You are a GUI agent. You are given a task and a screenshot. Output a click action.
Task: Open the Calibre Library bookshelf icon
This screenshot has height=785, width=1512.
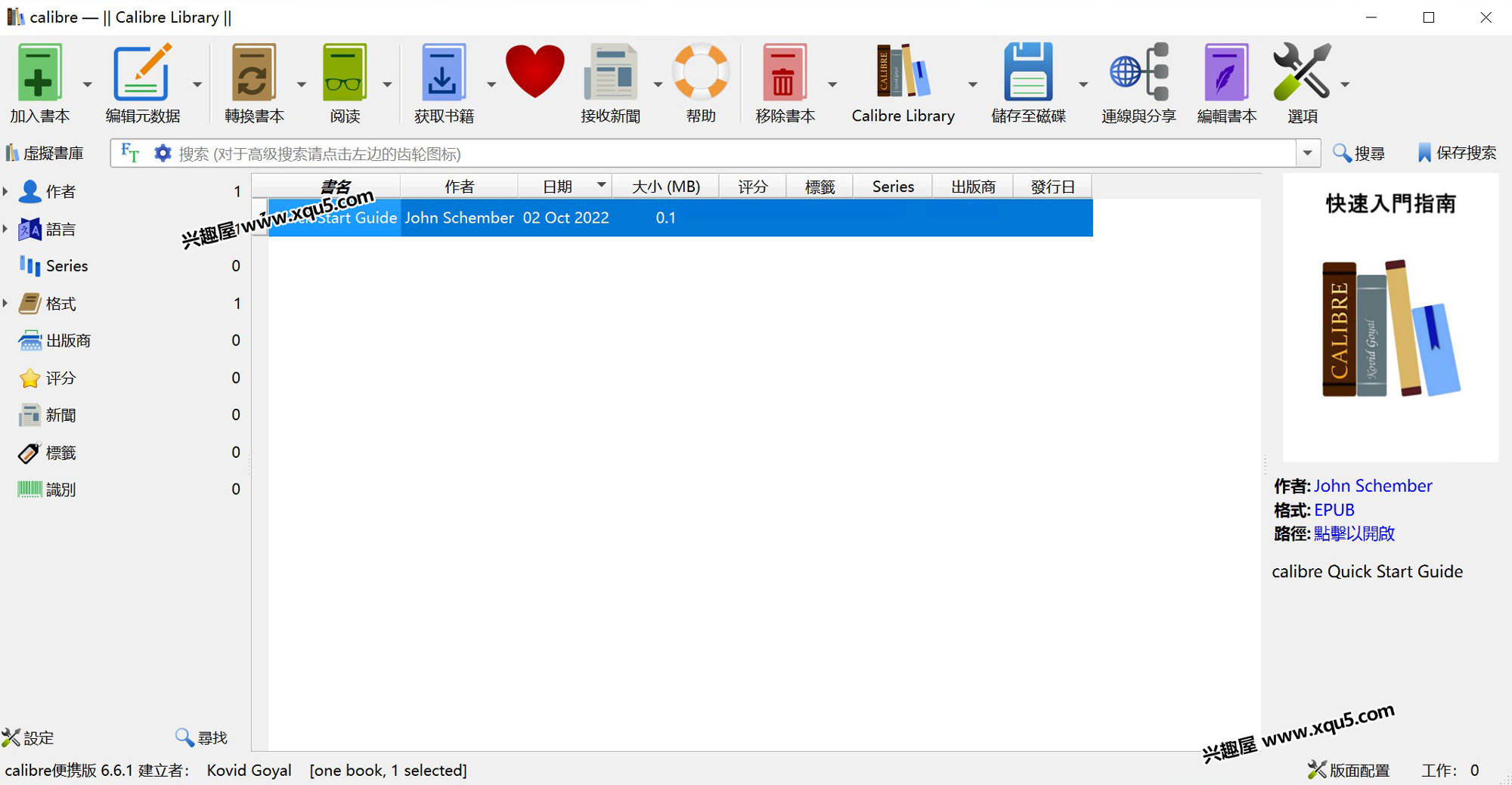coord(903,71)
